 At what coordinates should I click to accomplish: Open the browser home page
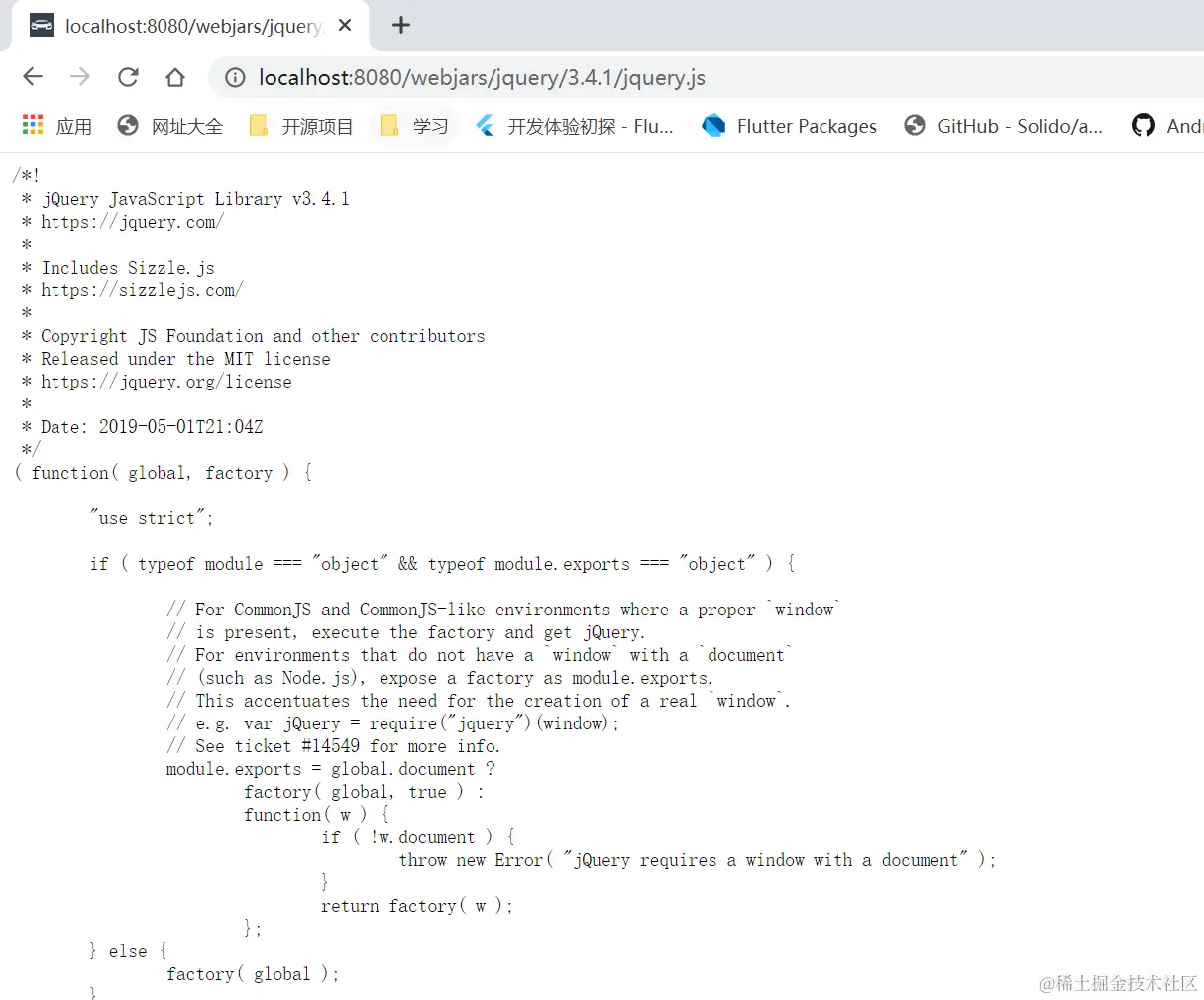[175, 77]
